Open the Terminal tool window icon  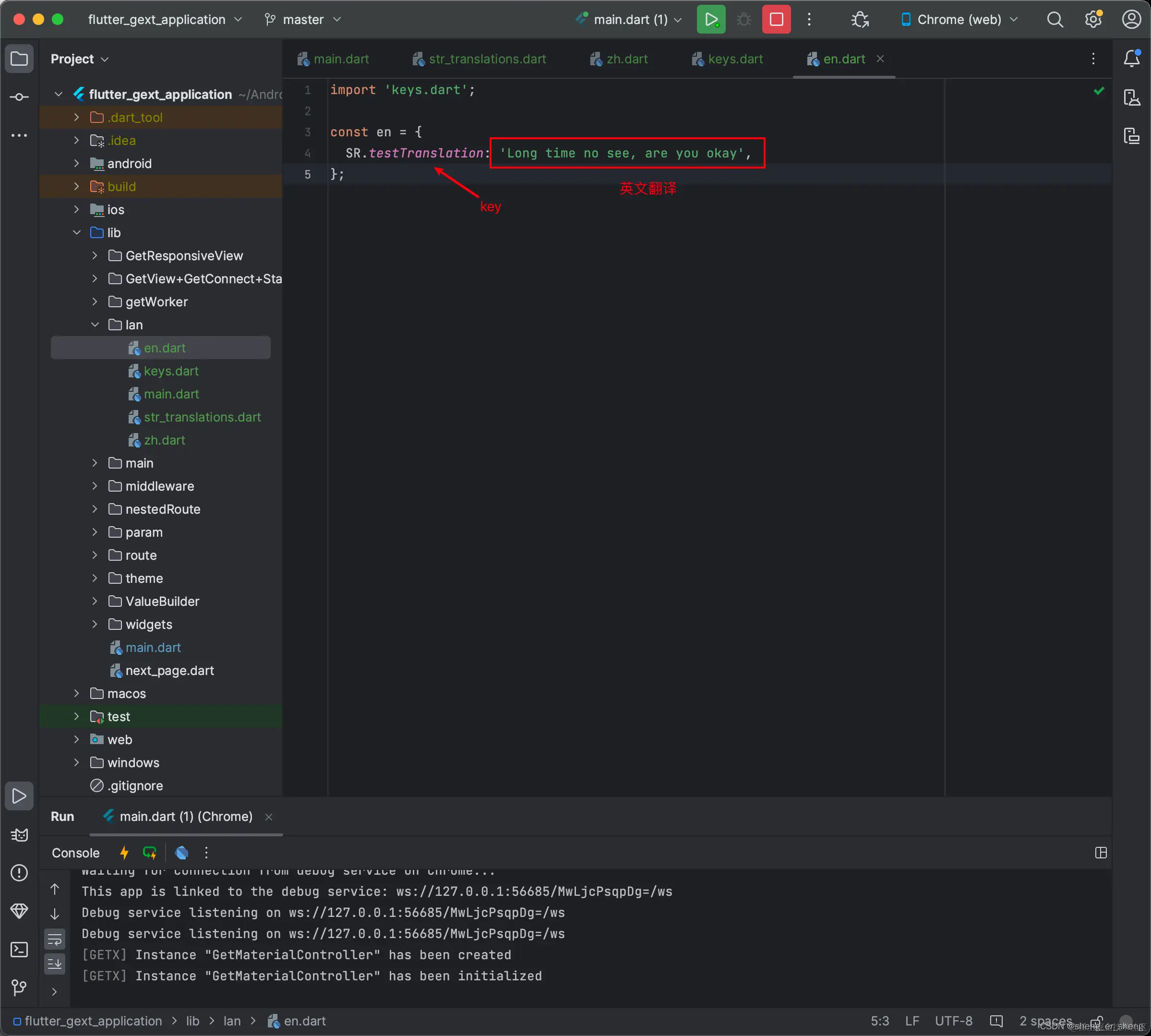(19, 950)
